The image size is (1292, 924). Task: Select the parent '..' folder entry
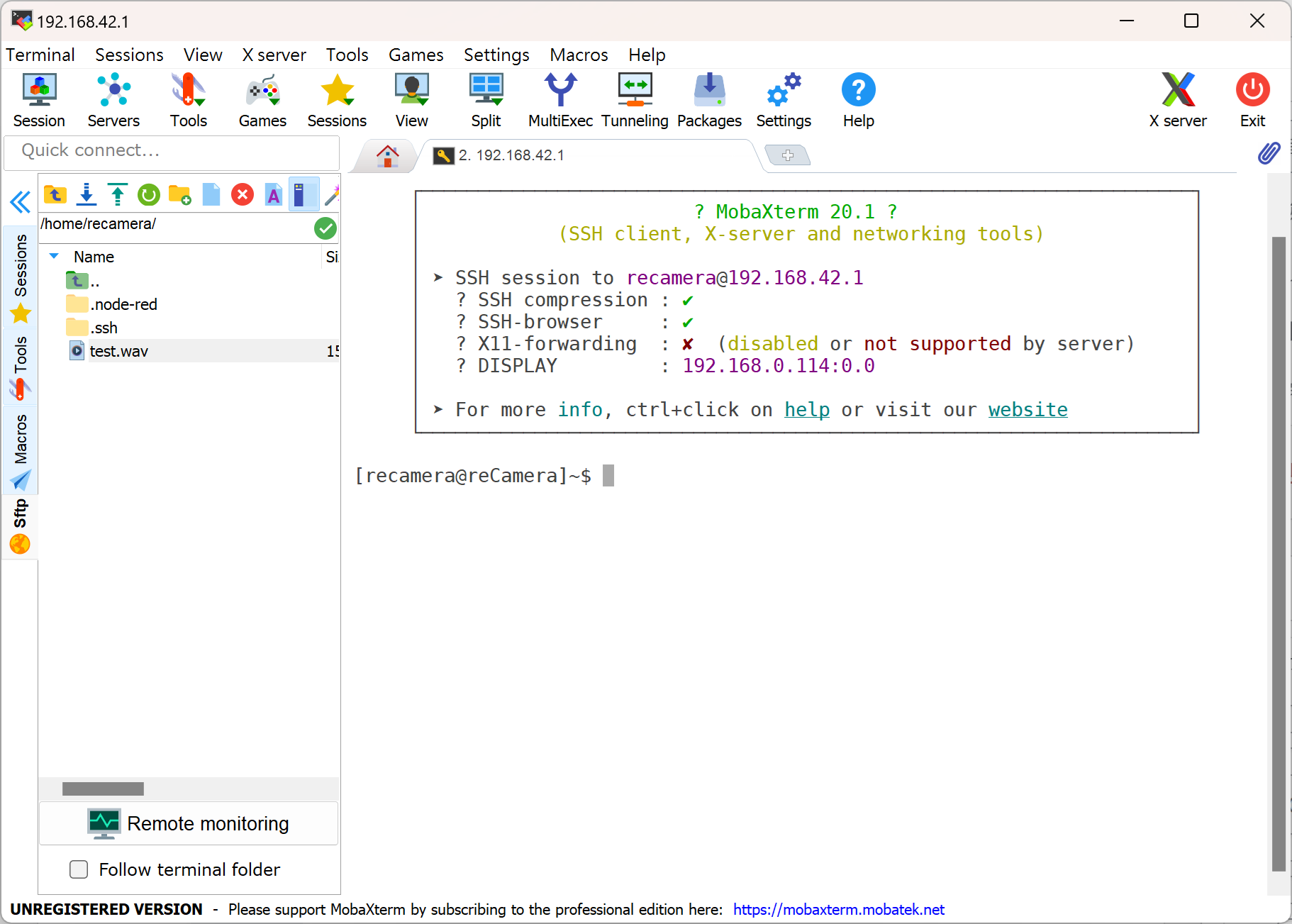(x=83, y=281)
